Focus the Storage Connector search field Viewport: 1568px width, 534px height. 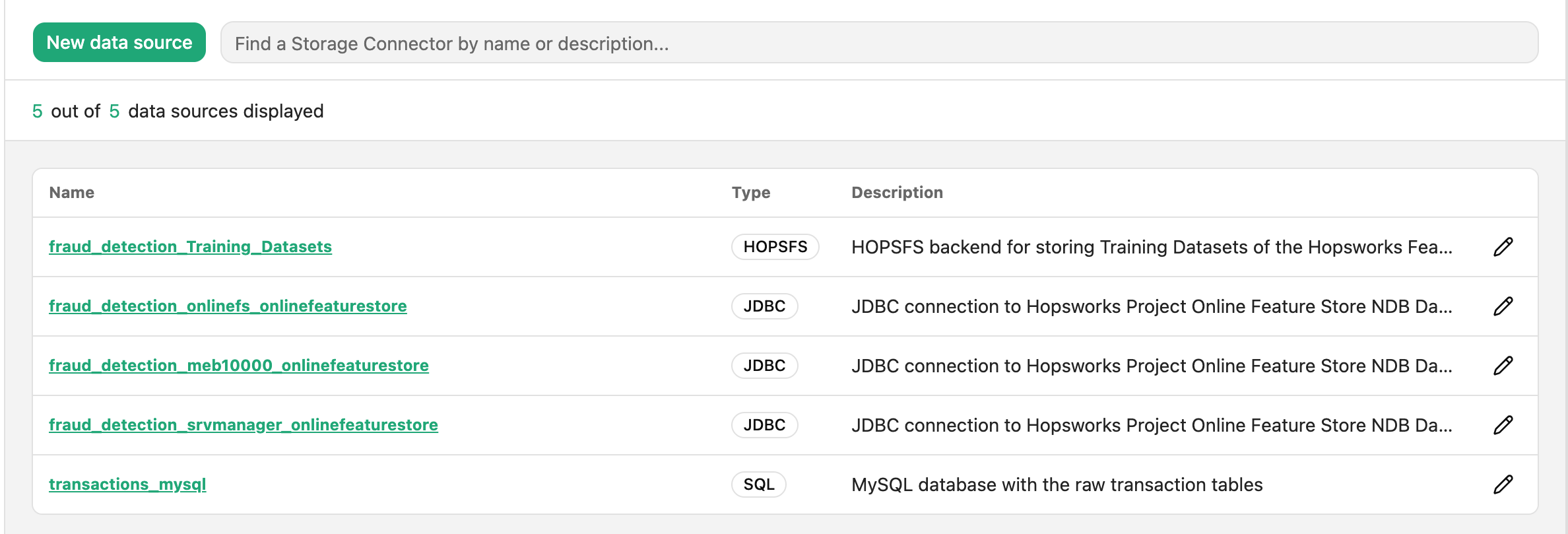[x=879, y=43]
